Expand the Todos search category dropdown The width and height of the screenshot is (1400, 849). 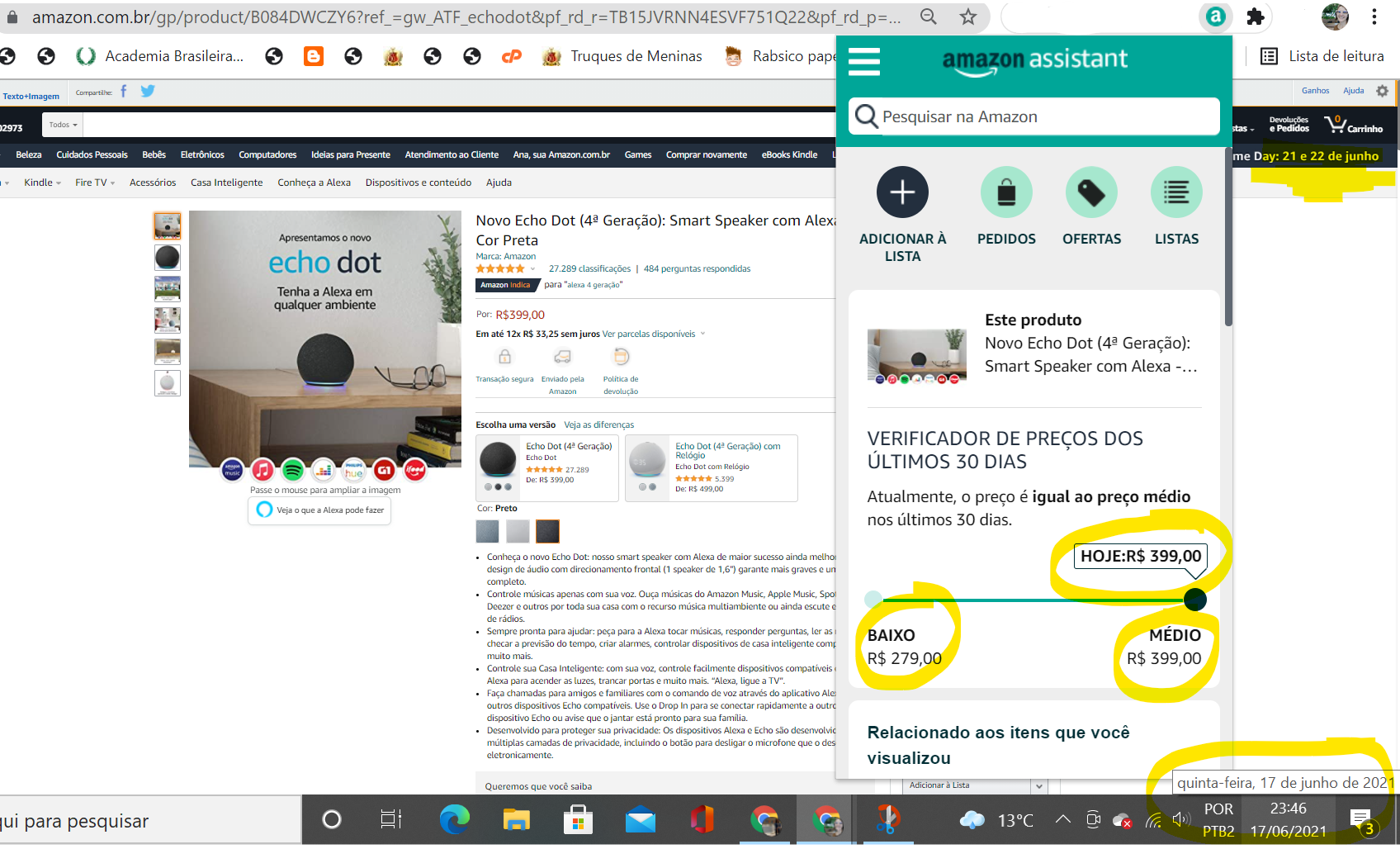pos(63,125)
